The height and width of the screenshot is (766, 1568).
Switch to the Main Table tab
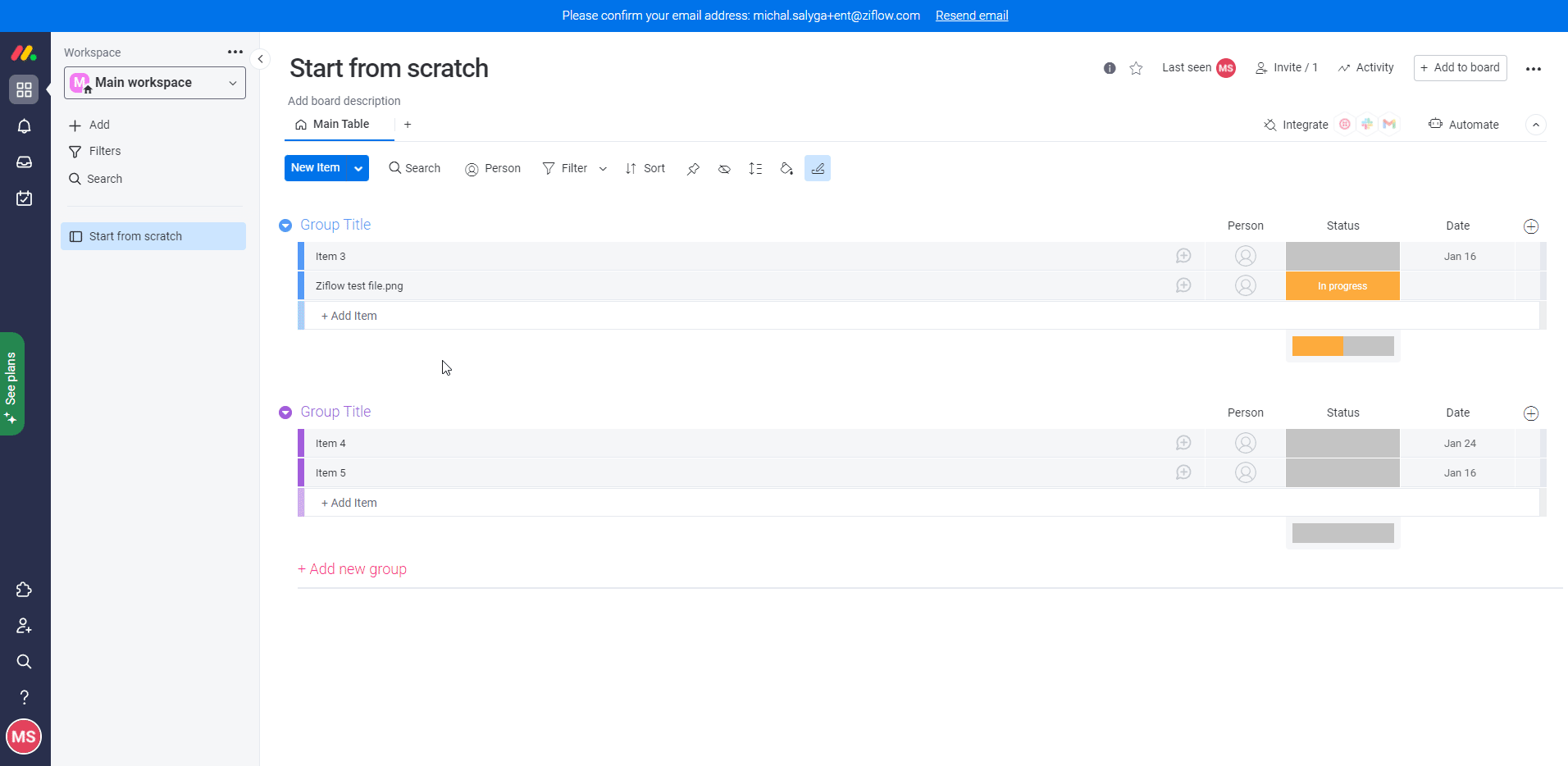332,125
